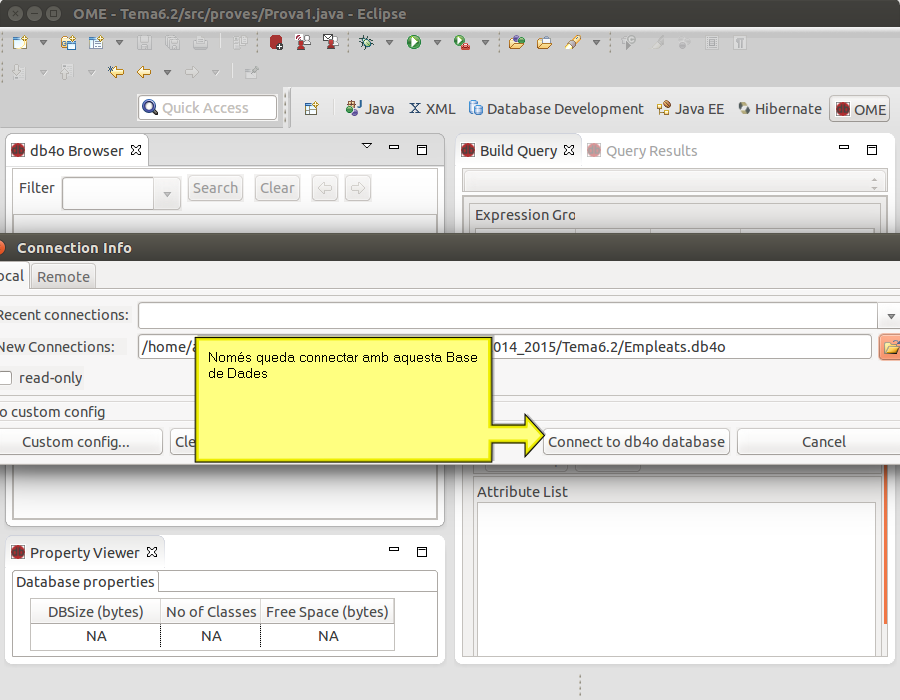Open the External Tools dropdown arrow

pos(485,42)
